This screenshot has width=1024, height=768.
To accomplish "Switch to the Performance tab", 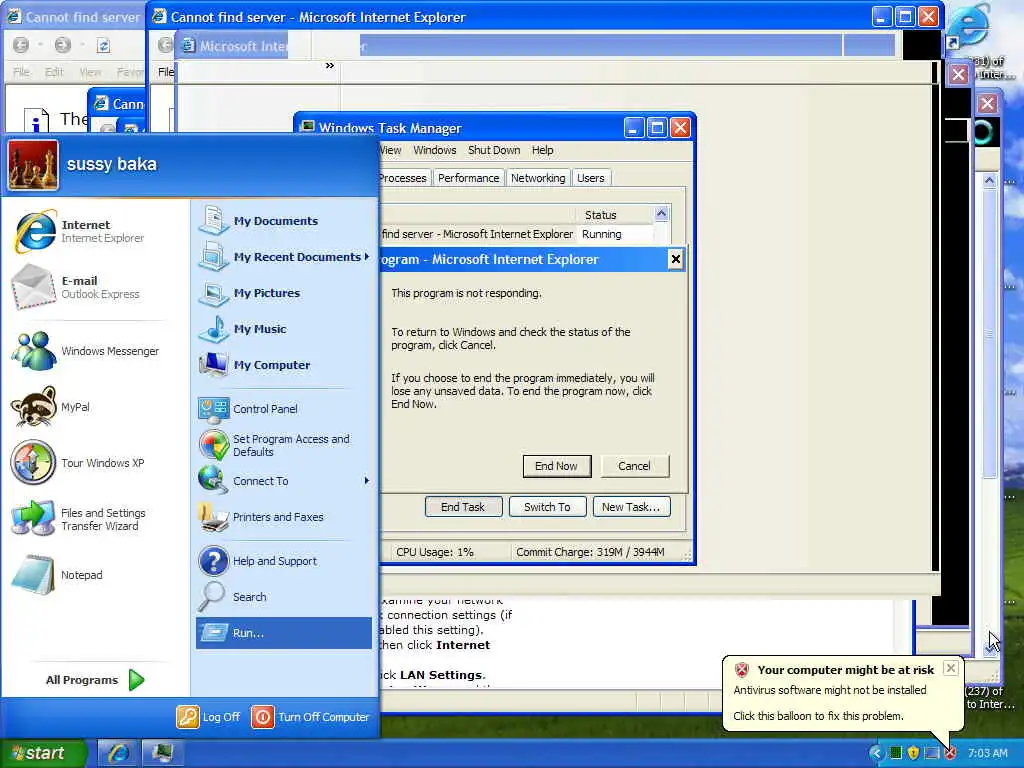I will point(468,178).
